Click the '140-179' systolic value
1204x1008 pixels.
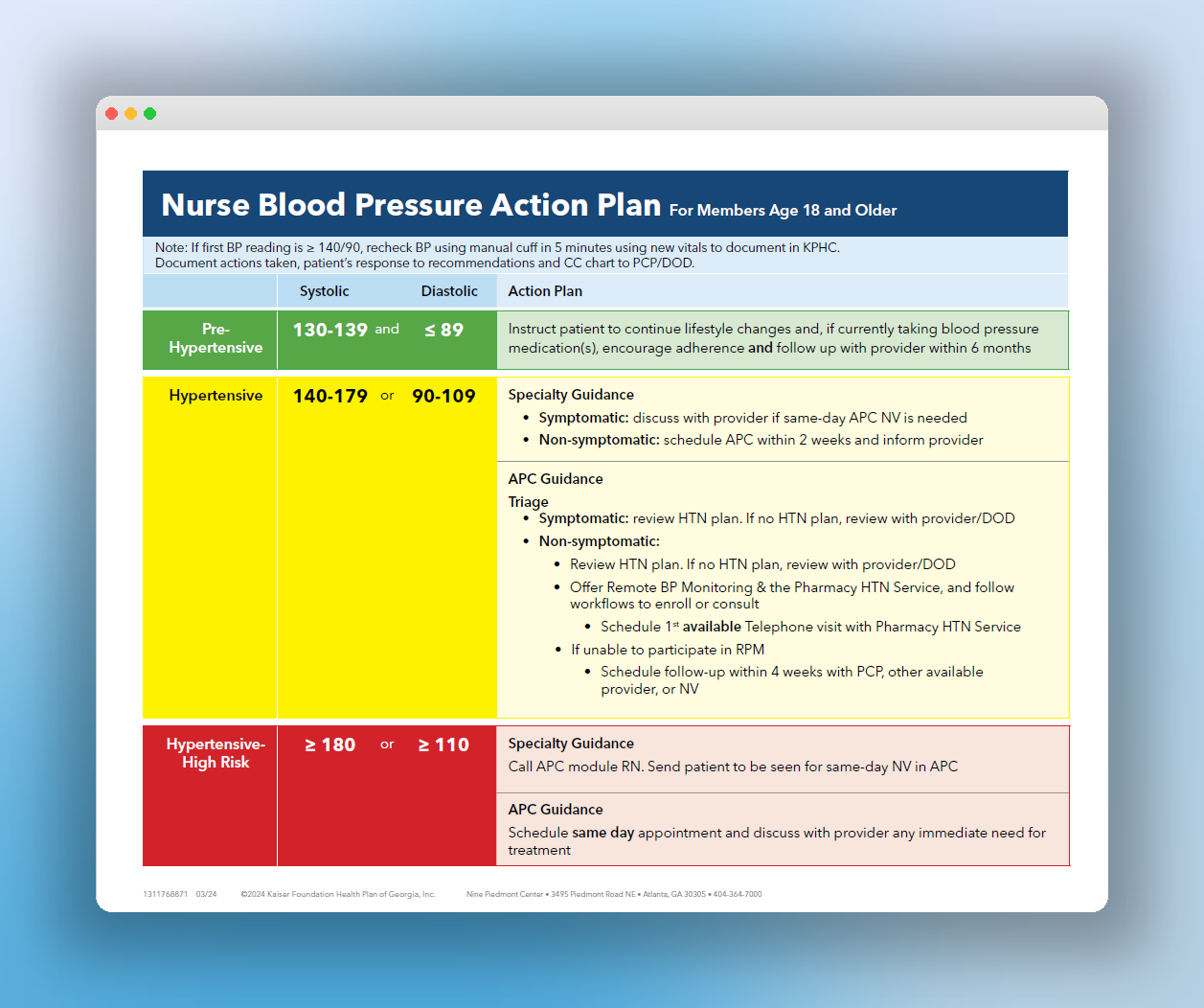(x=330, y=396)
